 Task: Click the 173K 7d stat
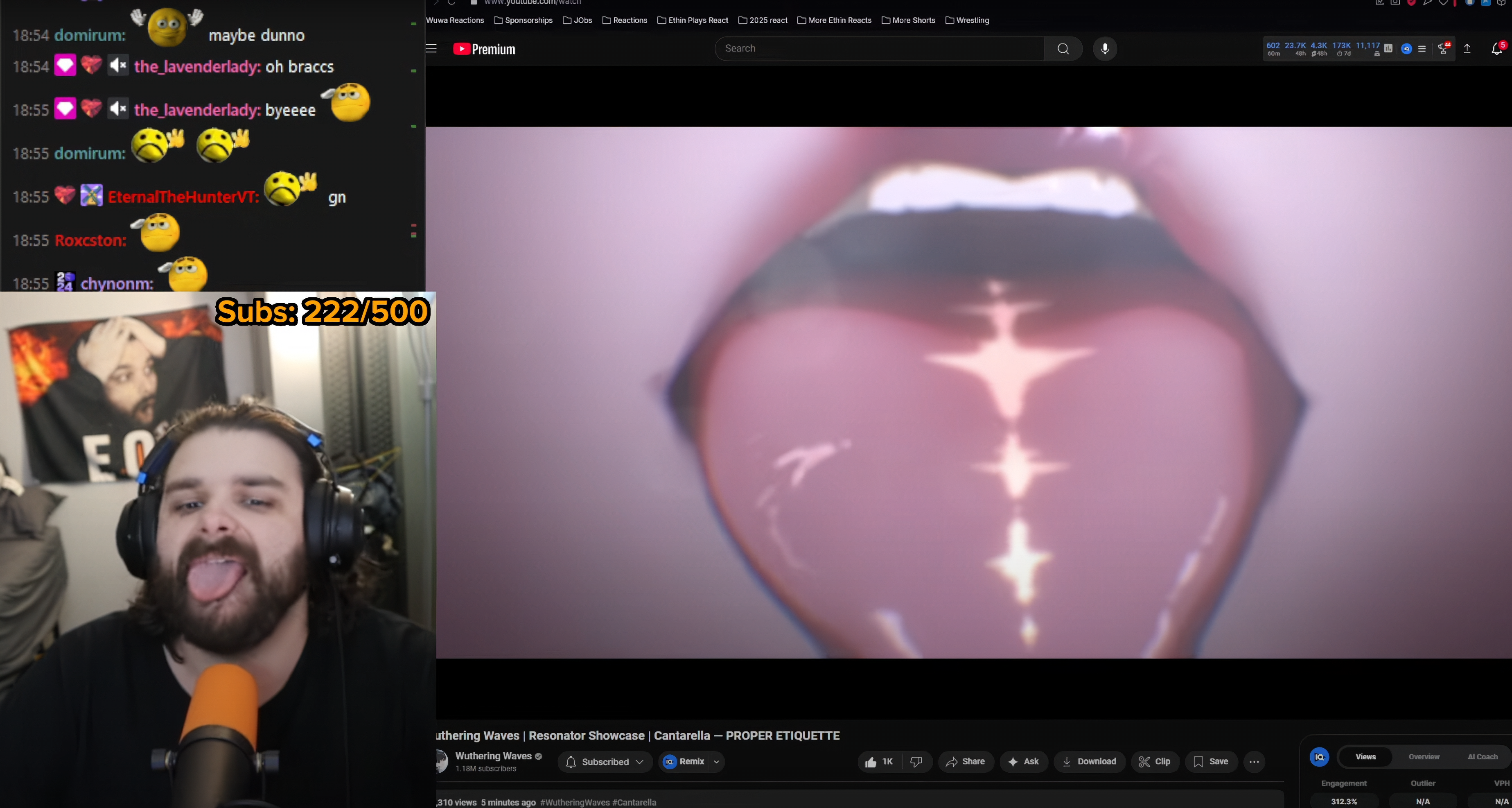1341,49
